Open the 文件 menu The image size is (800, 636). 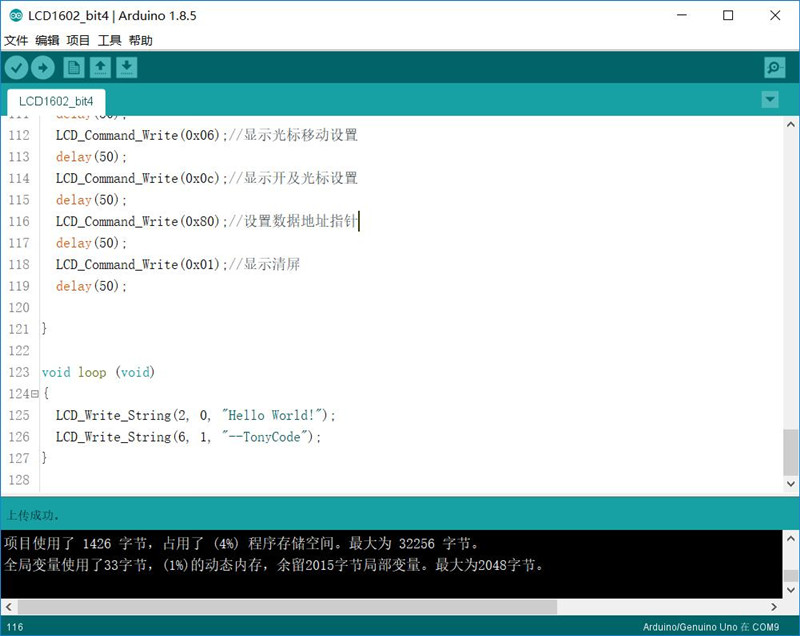16,40
